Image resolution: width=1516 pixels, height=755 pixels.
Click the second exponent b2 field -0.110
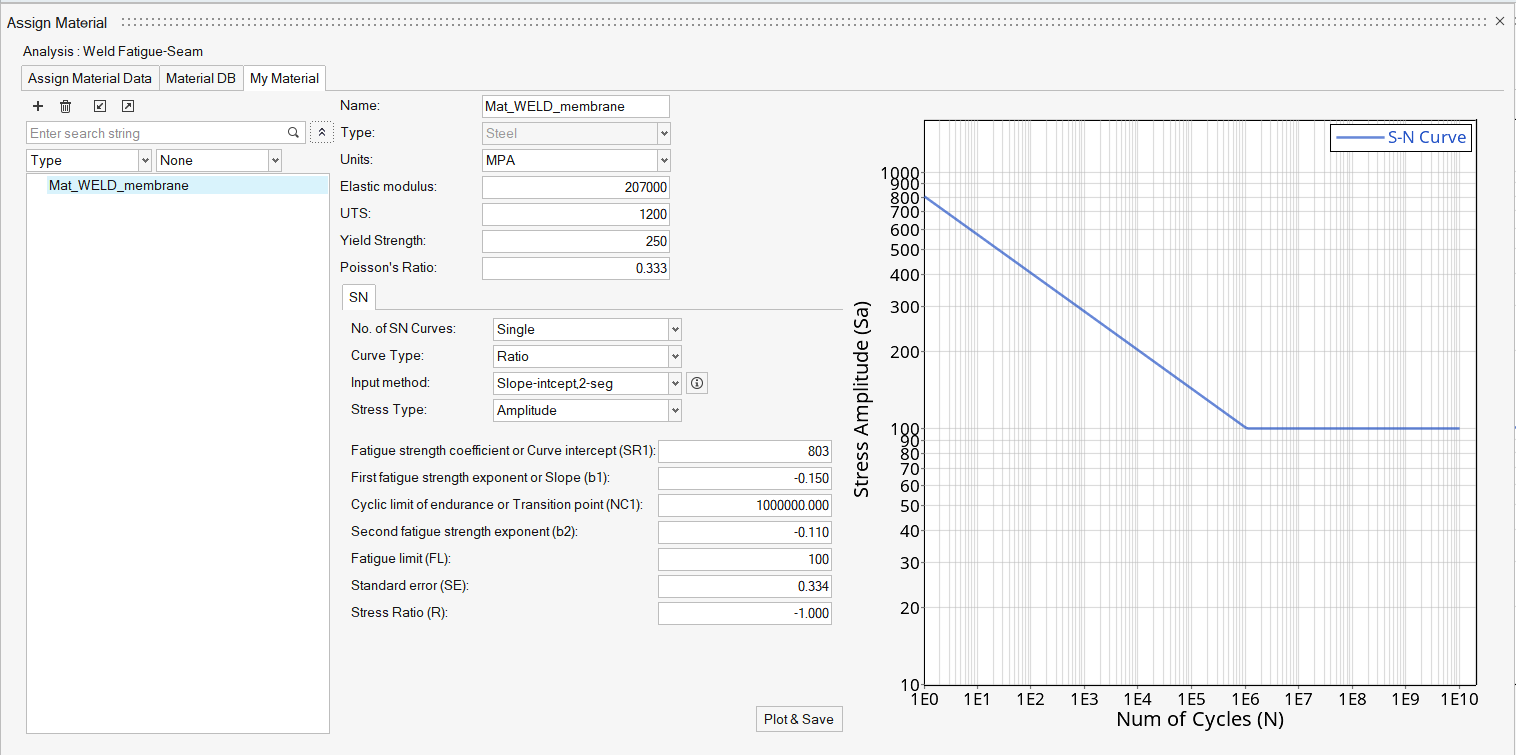click(x=745, y=532)
